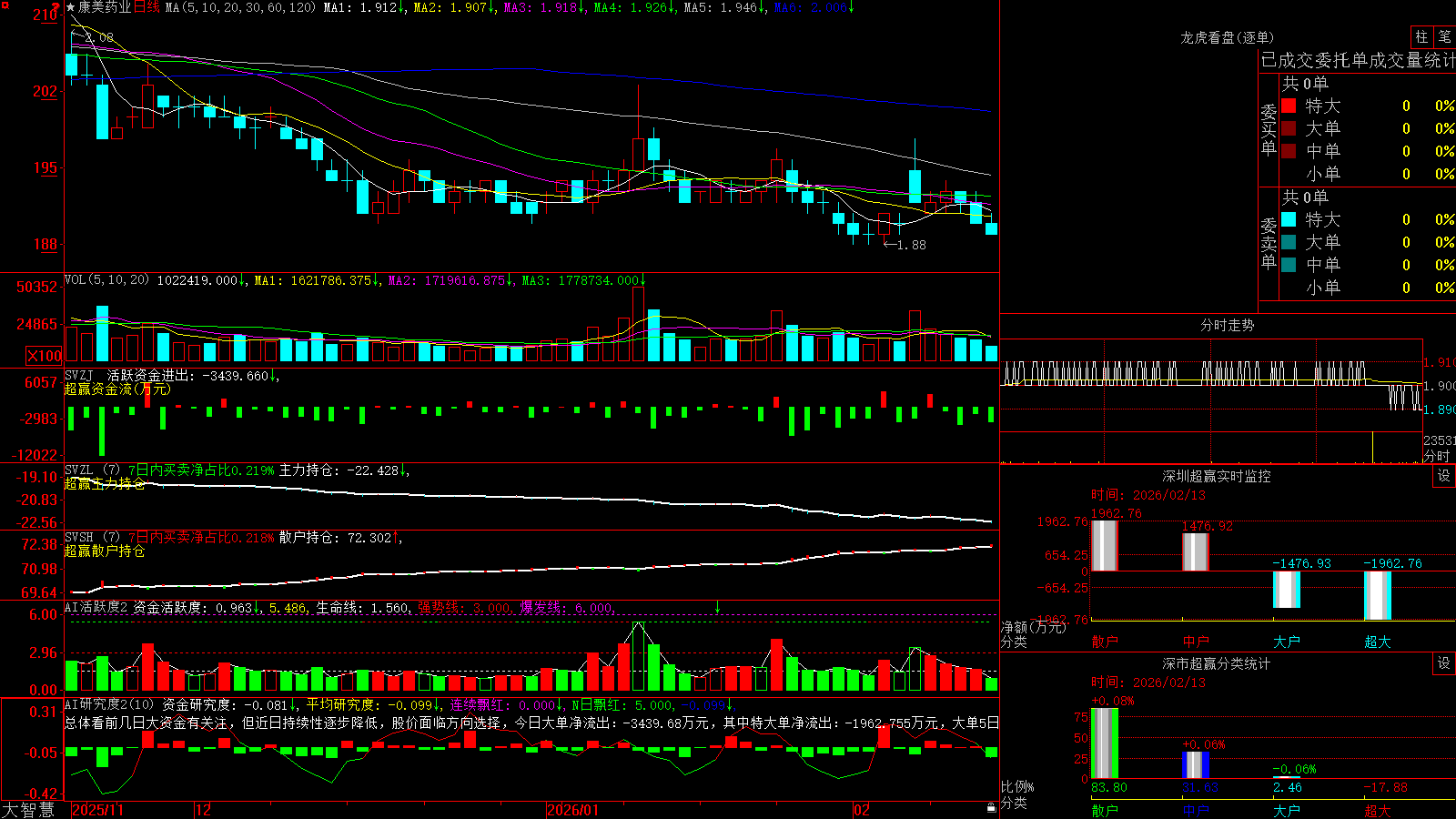Click the 1476.92 中户 bar in 实时监控
Screen dimensions: 1456x819
coord(1196,552)
